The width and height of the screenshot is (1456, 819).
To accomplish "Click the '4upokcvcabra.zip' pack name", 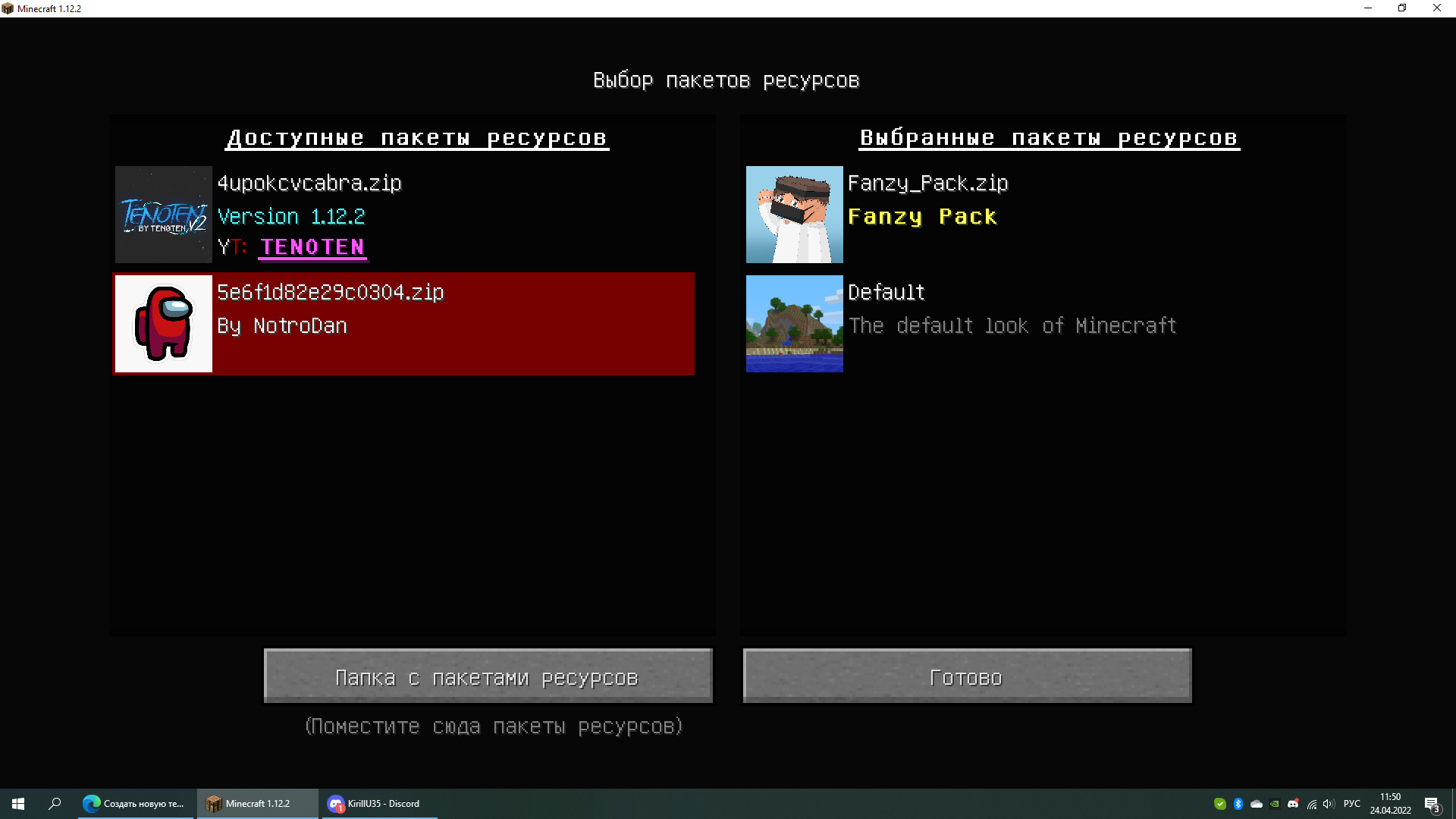I will pyautogui.click(x=309, y=184).
